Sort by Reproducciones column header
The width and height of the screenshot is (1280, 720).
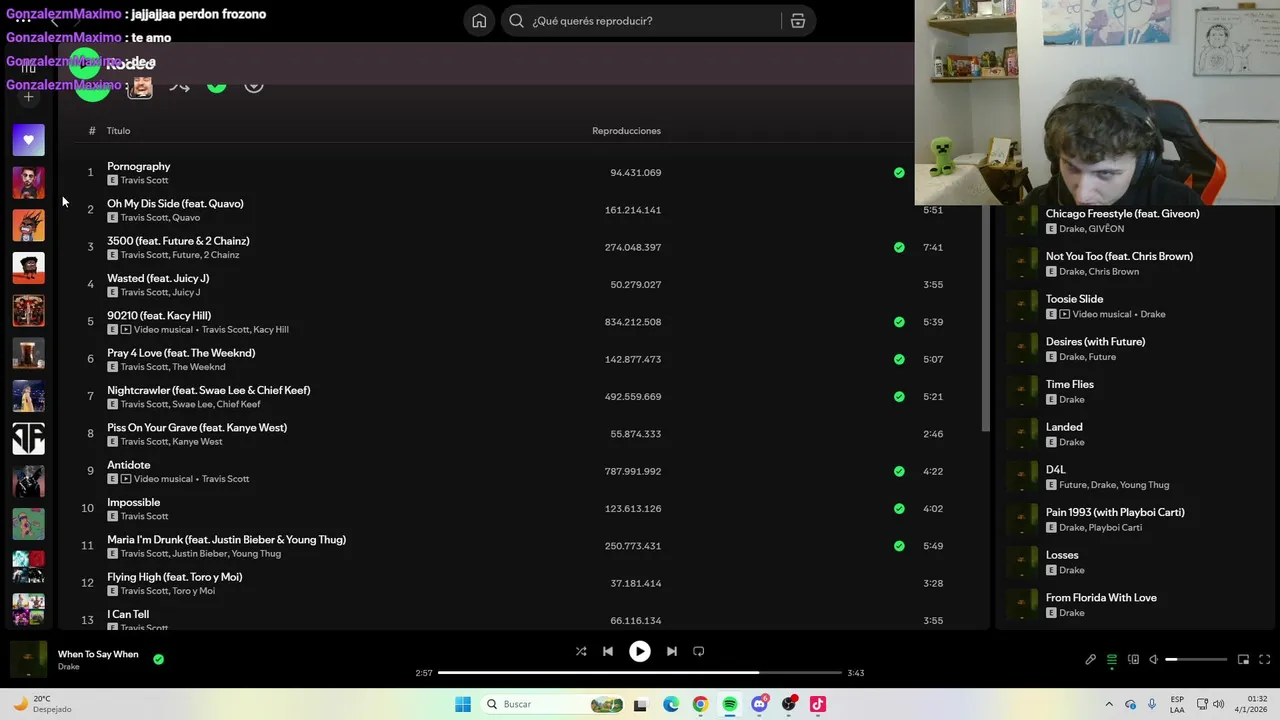(626, 131)
